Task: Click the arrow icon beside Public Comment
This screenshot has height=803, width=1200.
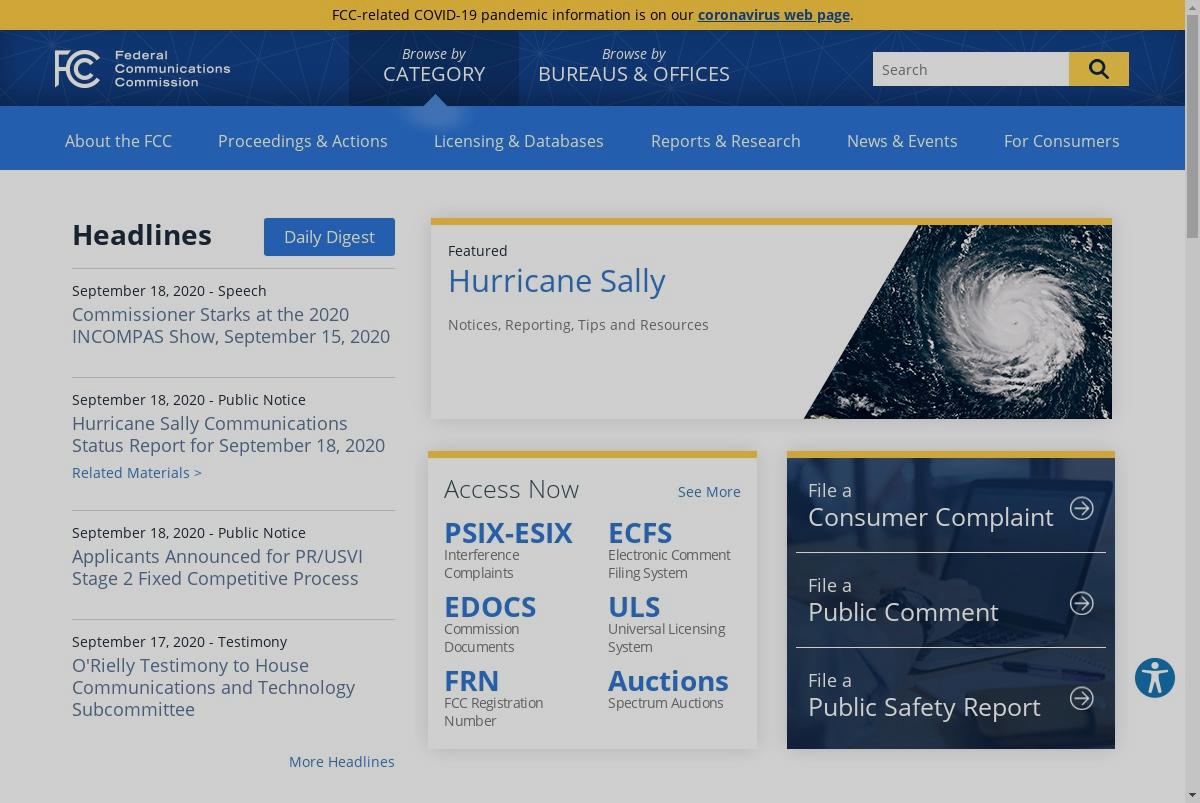Action: coord(1082,603)
